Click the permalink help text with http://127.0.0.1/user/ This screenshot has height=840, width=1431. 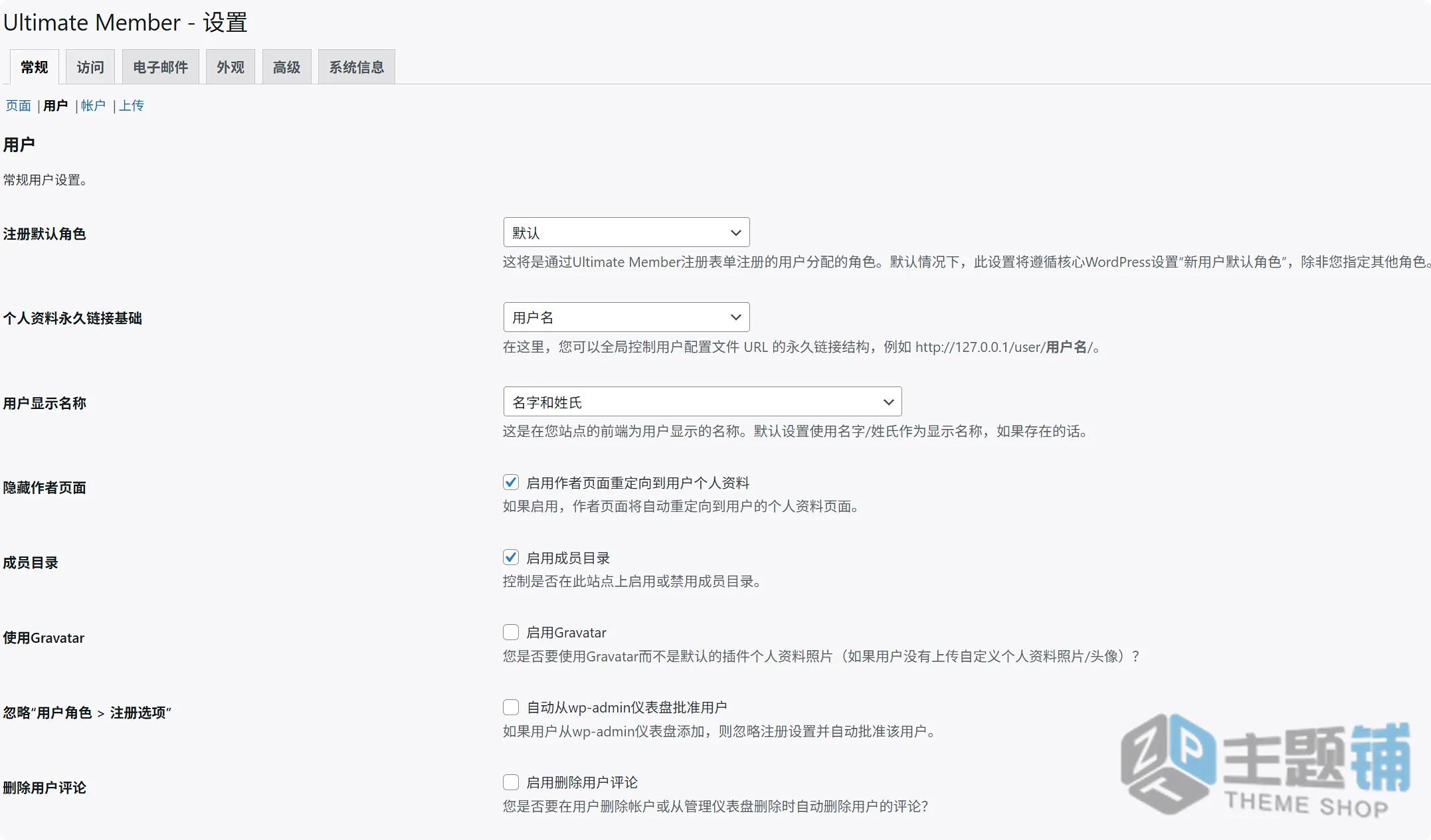click(x=802, y=347)
